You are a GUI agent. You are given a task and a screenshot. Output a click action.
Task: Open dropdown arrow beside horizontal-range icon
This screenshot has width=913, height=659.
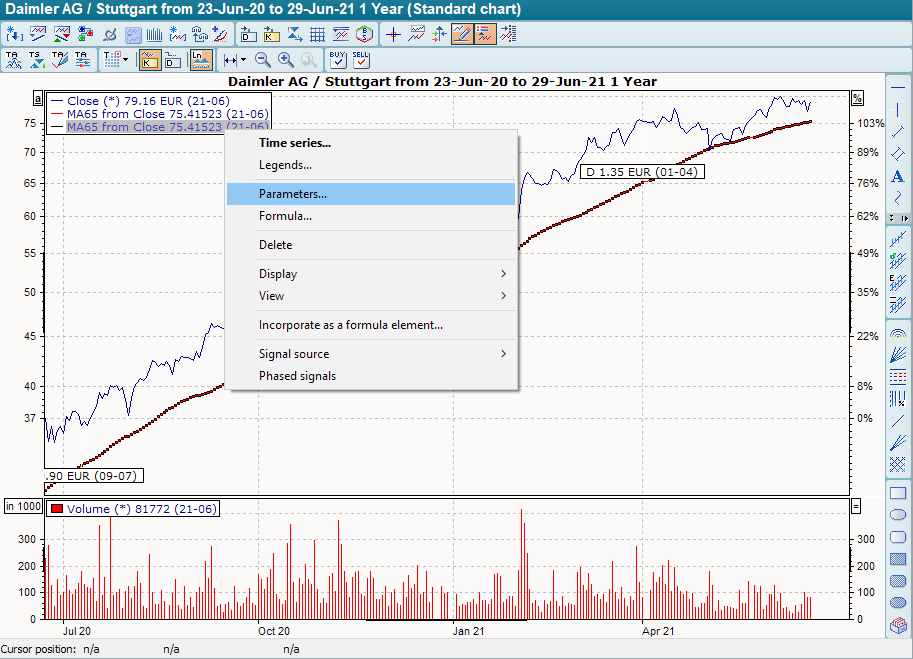click(242, 60)
